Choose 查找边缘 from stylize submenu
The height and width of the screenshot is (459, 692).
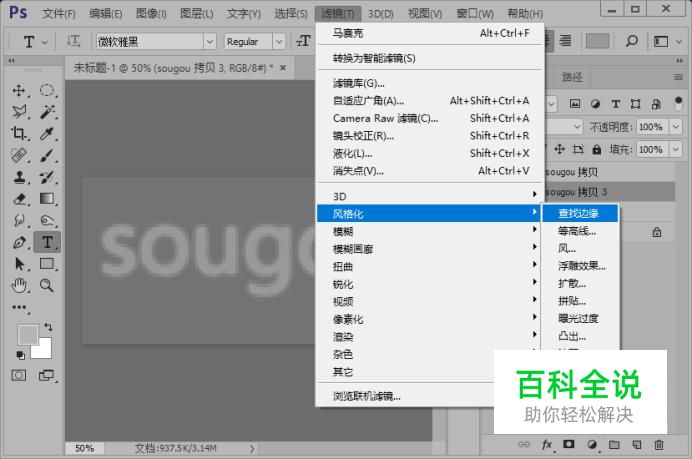[580, 214]
